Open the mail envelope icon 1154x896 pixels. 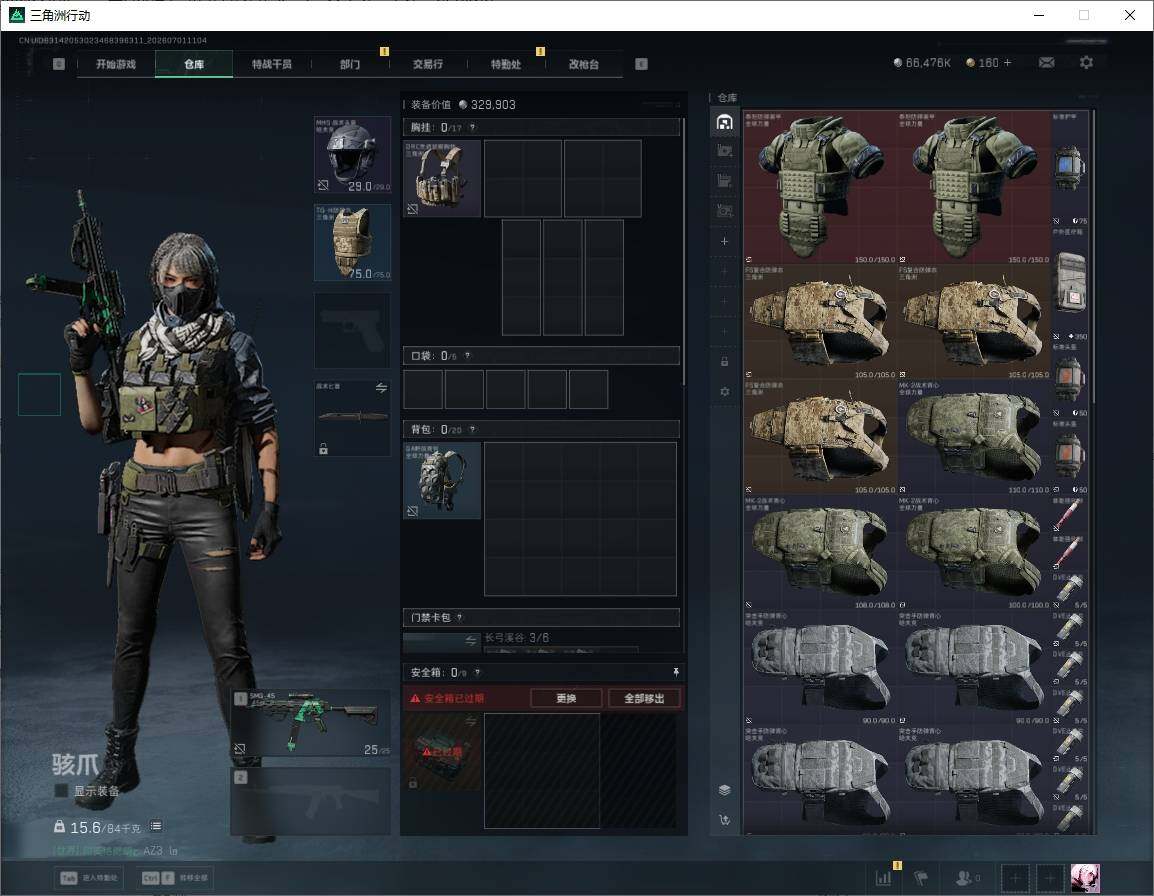1047,63
